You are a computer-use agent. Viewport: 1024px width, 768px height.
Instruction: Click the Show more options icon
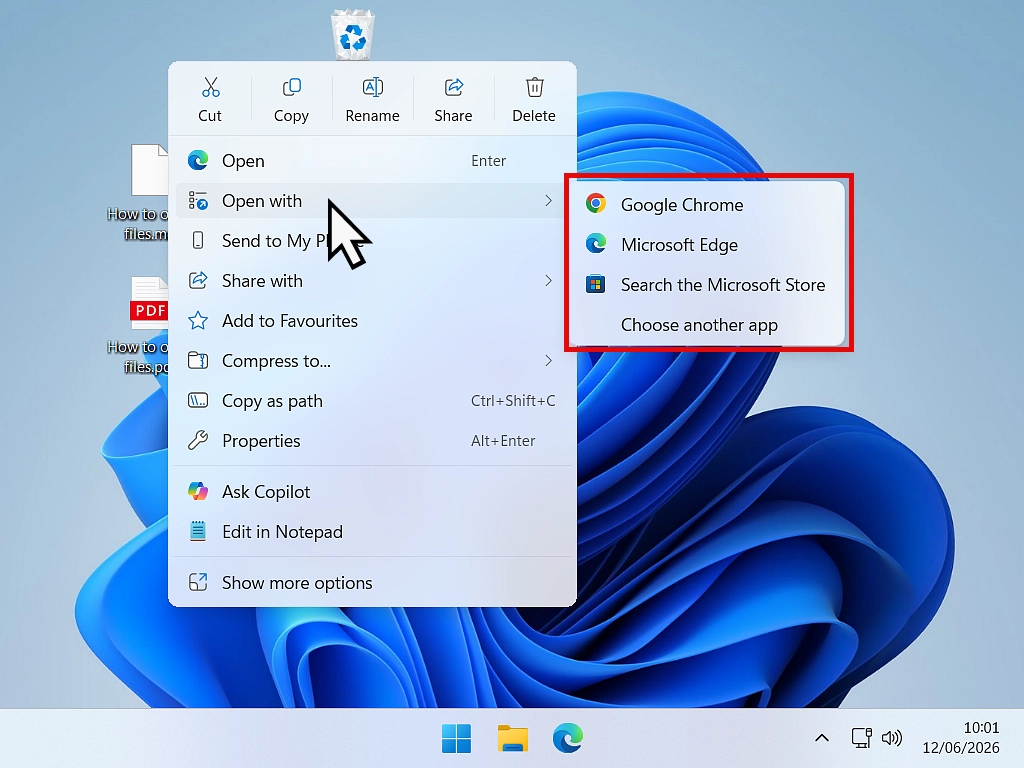[x=198, y=582]
